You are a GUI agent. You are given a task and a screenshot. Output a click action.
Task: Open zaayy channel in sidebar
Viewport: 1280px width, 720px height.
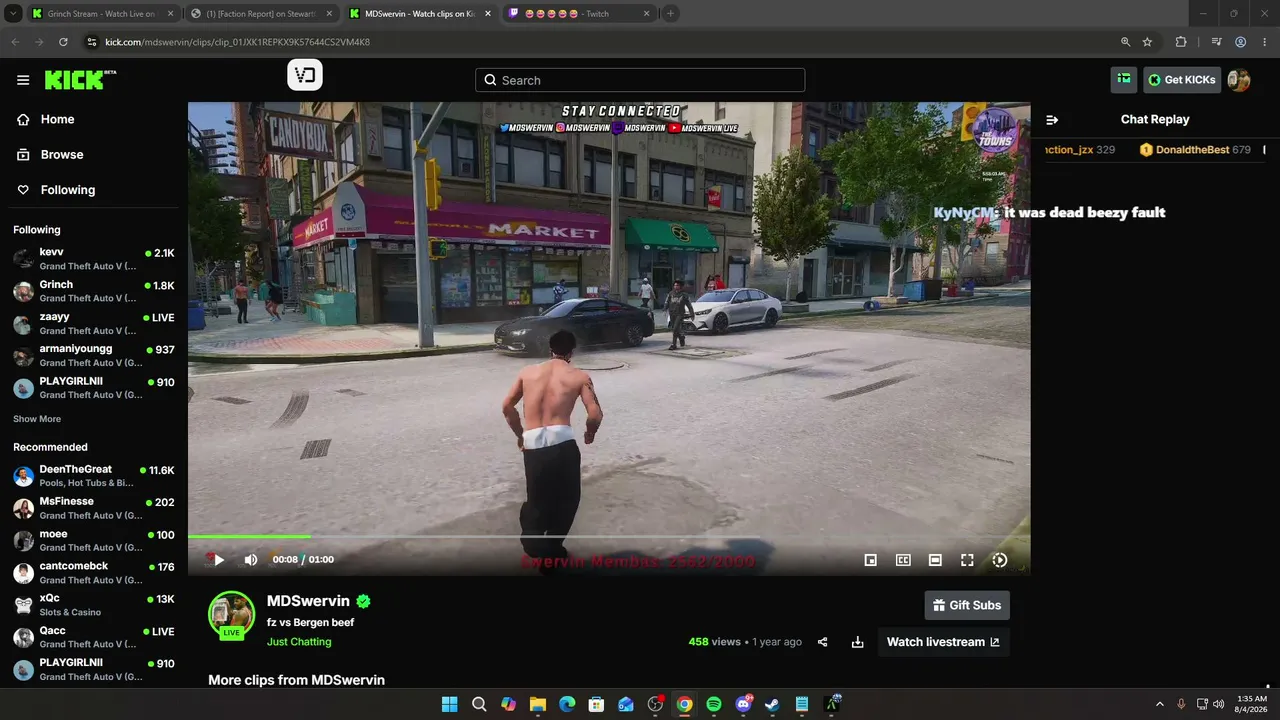(94, 323)
